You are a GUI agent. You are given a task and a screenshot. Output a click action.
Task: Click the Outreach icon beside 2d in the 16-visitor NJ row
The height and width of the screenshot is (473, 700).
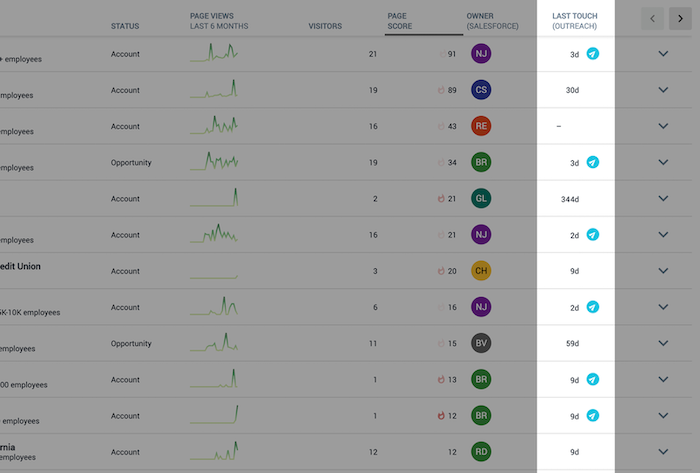tap(592, 234)
